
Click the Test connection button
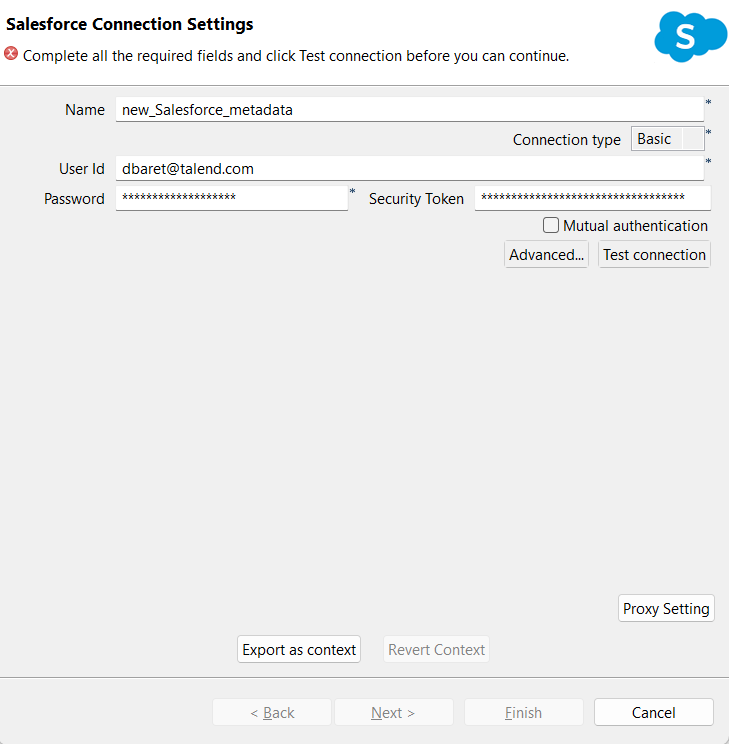click(654, 254)
